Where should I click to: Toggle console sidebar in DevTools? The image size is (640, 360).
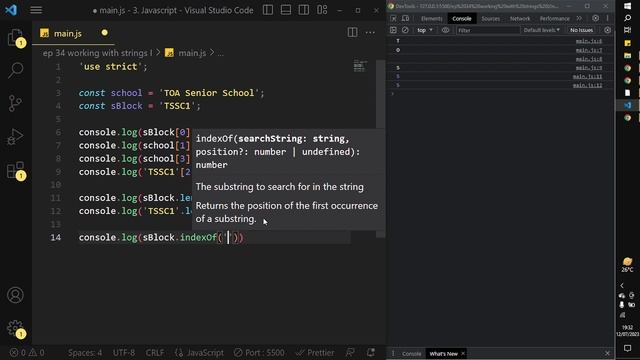pos(393,30)
